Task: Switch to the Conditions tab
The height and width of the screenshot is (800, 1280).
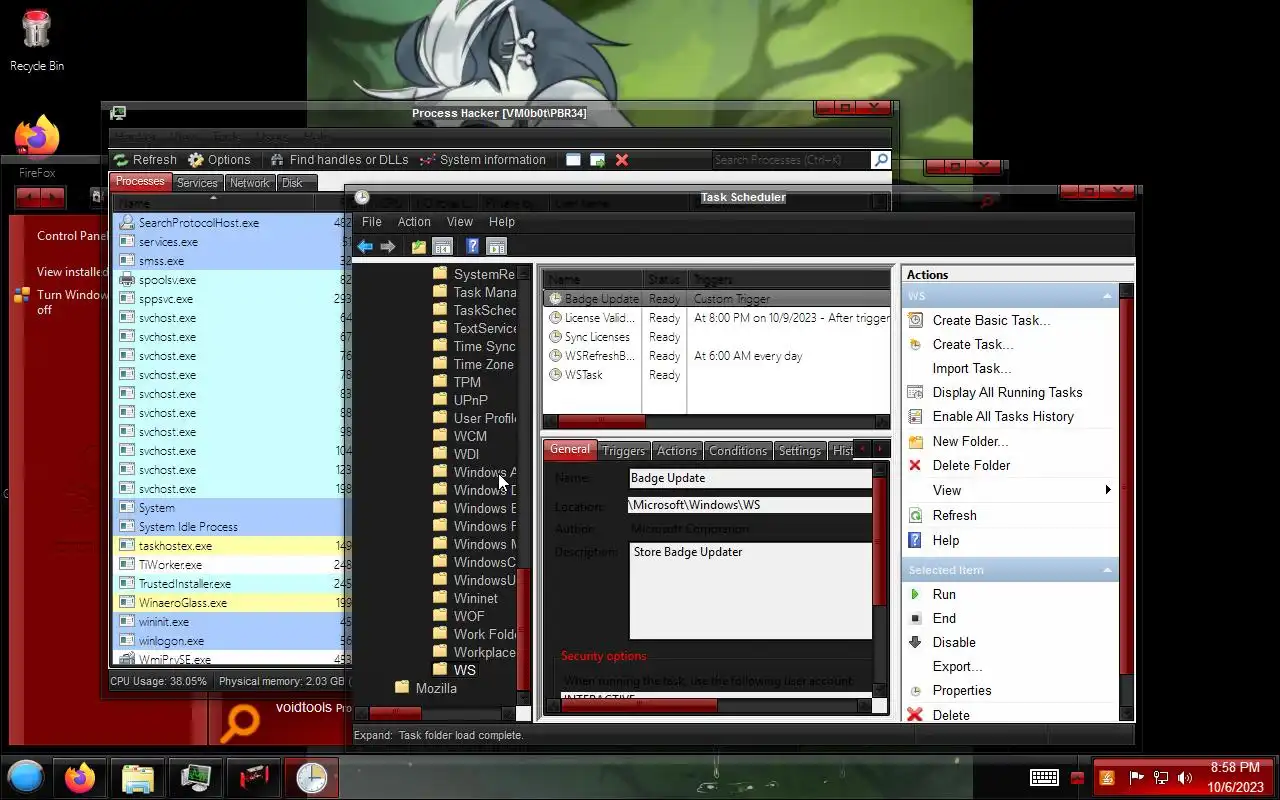Action: click(738, 451)
